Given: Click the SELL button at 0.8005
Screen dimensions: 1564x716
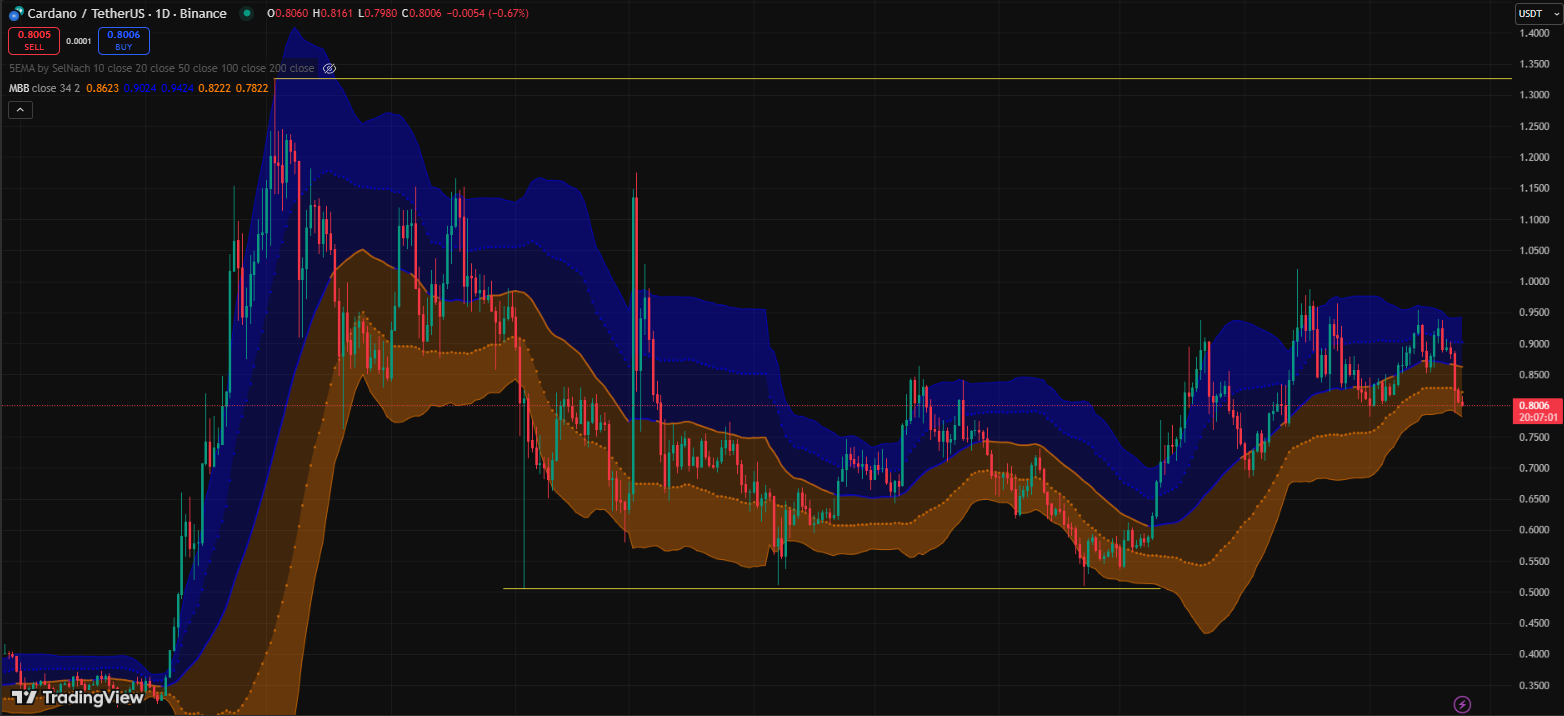Looking at the screenshot, I should pos(34,40).
